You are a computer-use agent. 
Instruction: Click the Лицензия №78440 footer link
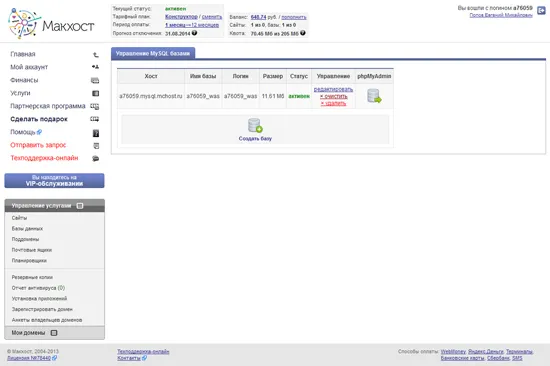click(29, 358)
